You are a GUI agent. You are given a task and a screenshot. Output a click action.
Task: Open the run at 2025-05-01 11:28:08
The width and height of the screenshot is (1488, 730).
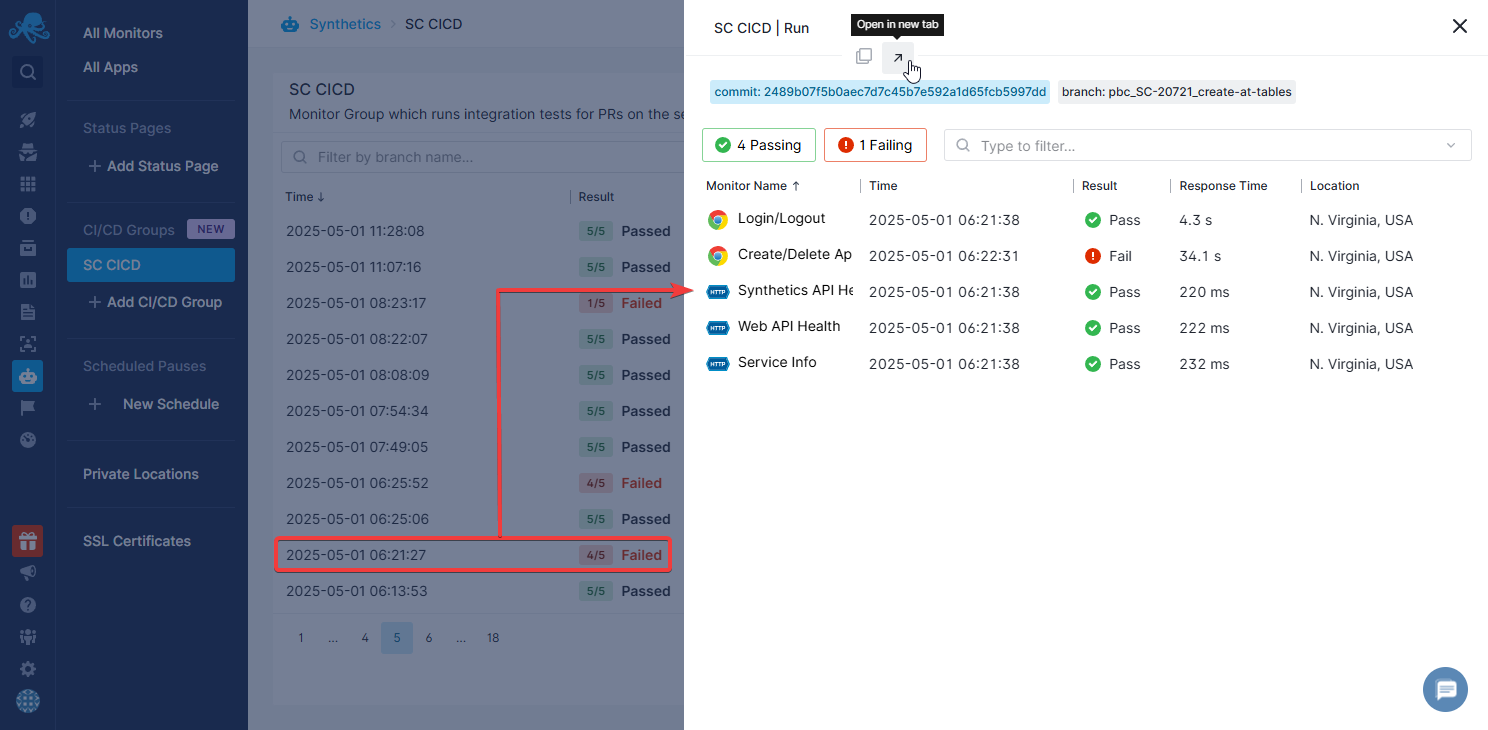coord(479,231)
